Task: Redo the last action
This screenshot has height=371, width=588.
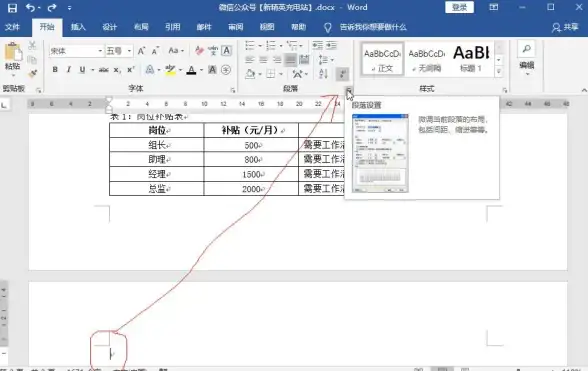Action: point(52,8)
